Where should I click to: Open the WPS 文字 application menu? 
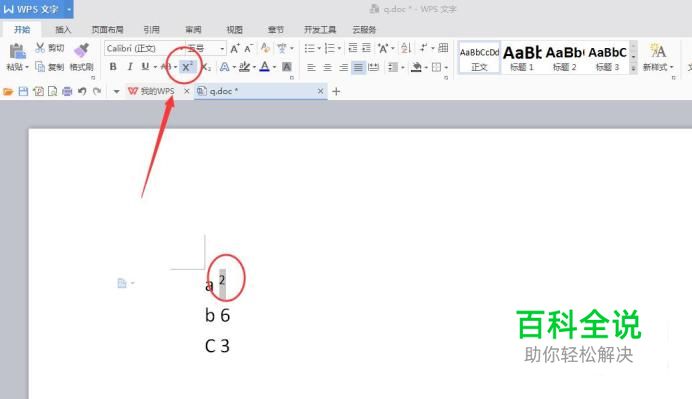point(37,9)
